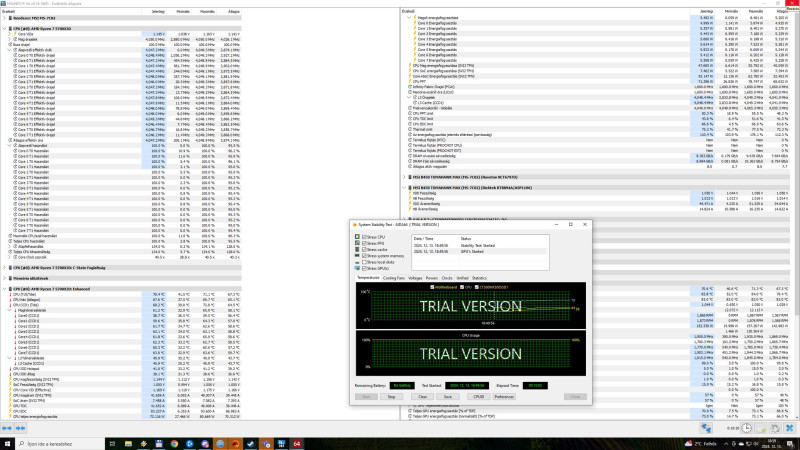800x450 pixels.
Task: Open weather widget showing 2°C
Action: coord(700,444)
